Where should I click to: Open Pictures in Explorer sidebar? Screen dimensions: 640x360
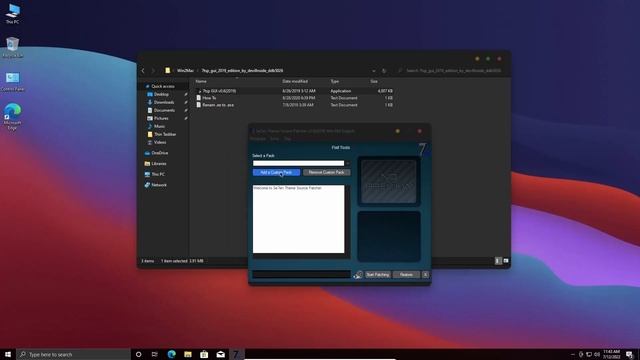[161, 118]
